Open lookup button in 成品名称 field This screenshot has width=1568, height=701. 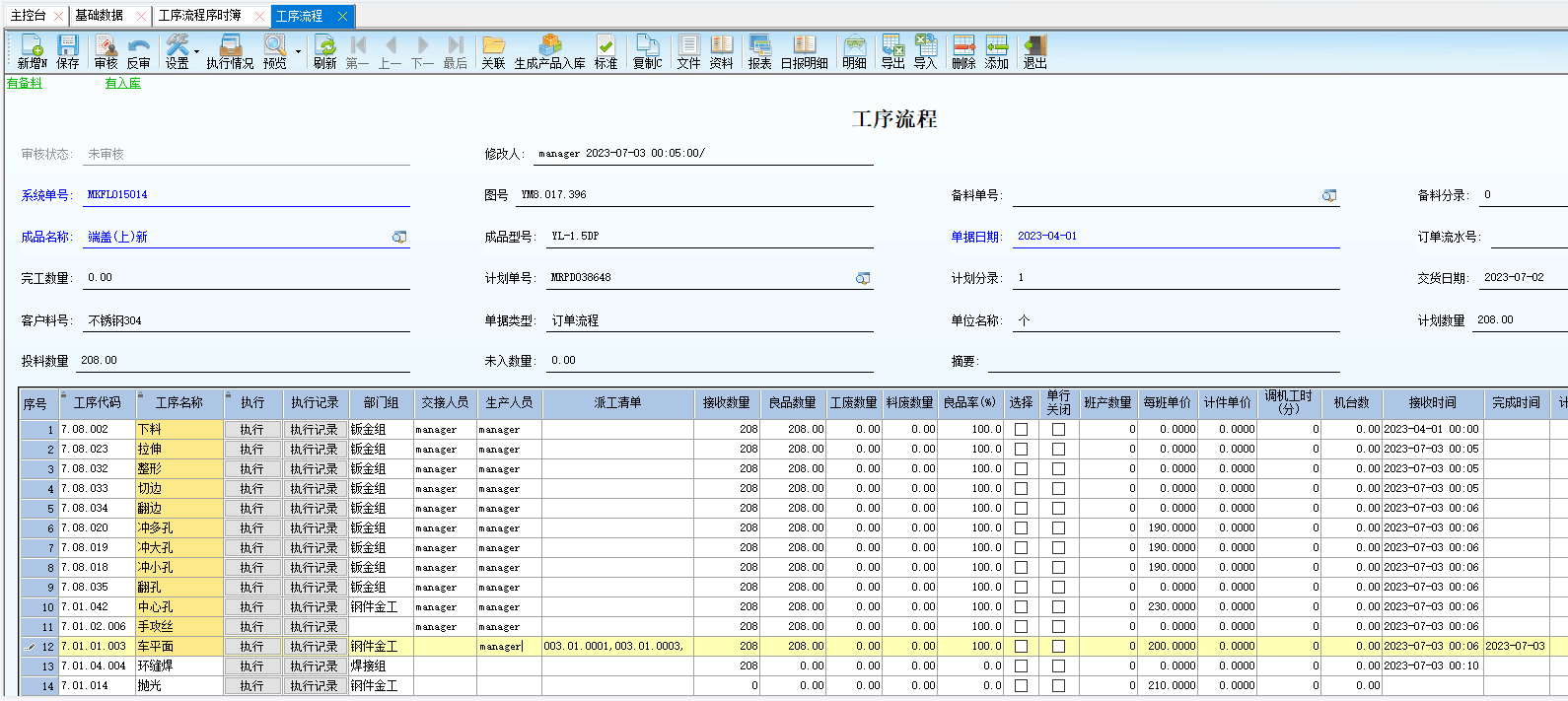pos(399,238)
